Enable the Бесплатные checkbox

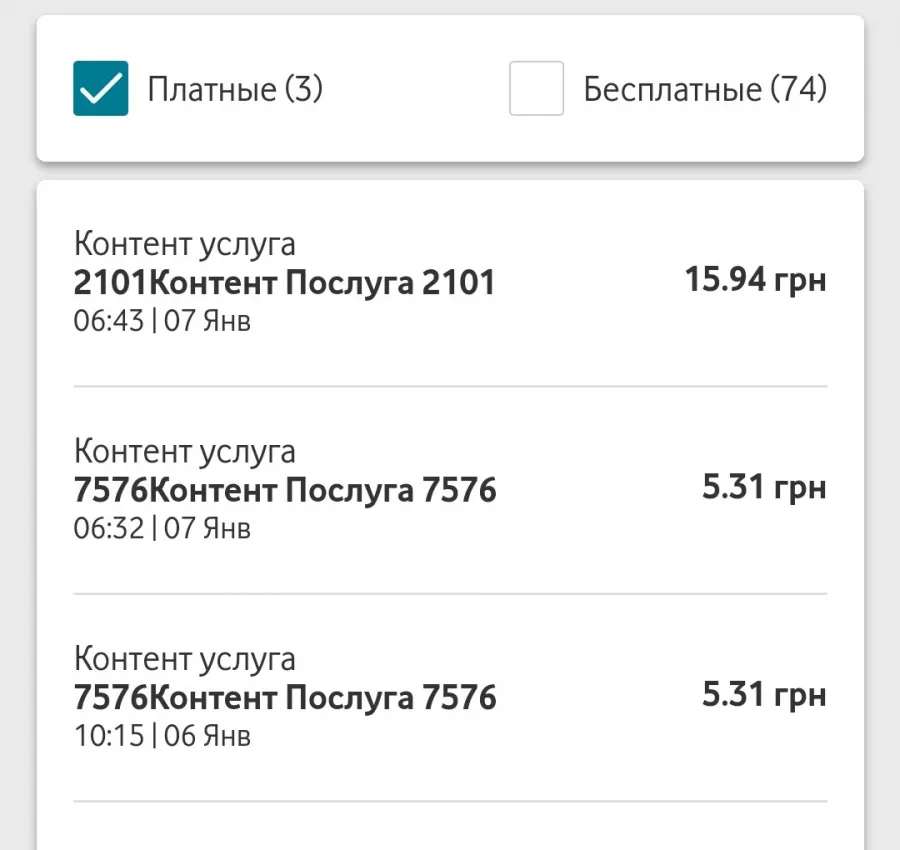tap(536, 88)
